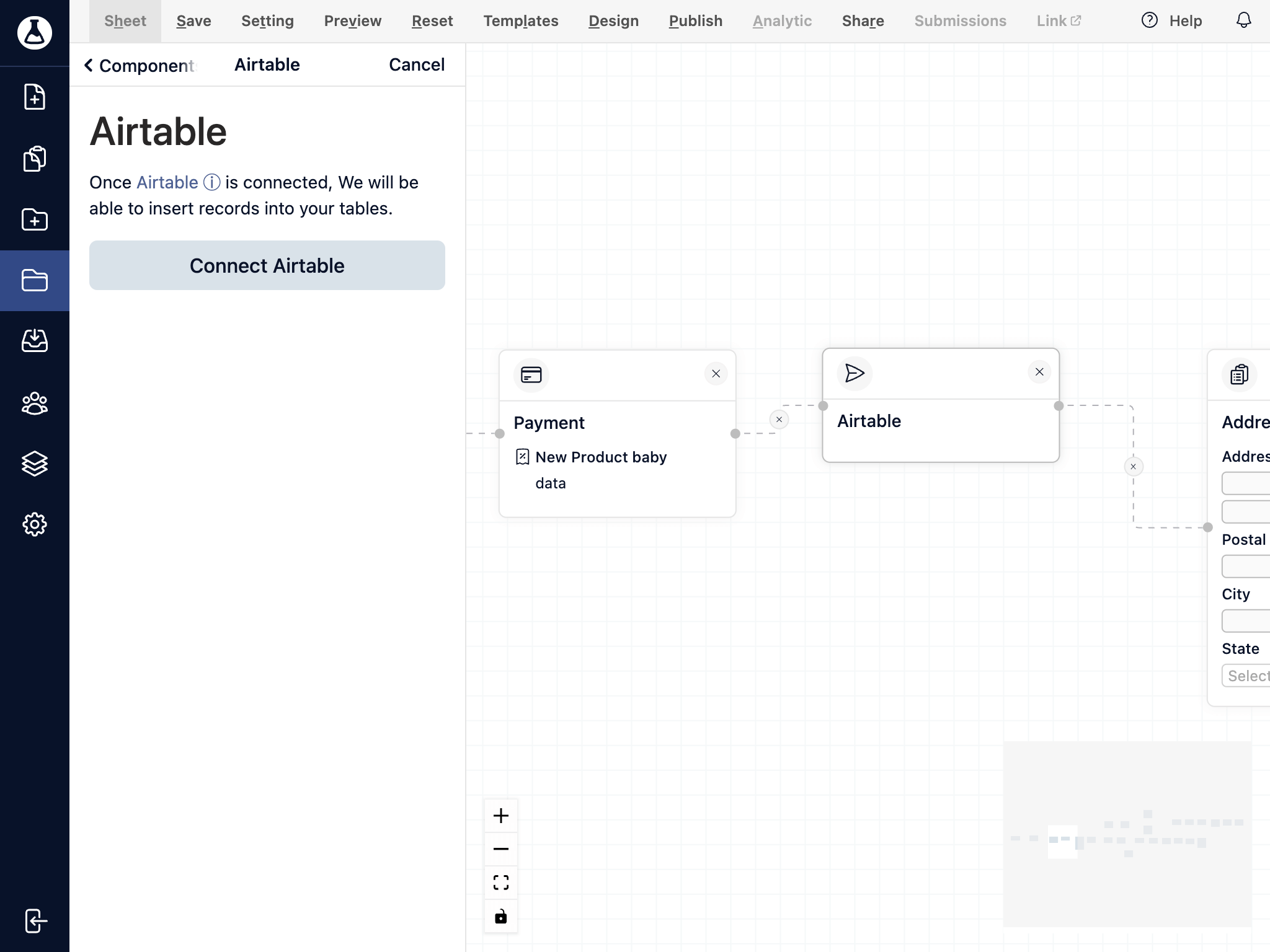1270x952 pixels.
Task: Click the Help question mark icon
Action: coord(1149,20)
